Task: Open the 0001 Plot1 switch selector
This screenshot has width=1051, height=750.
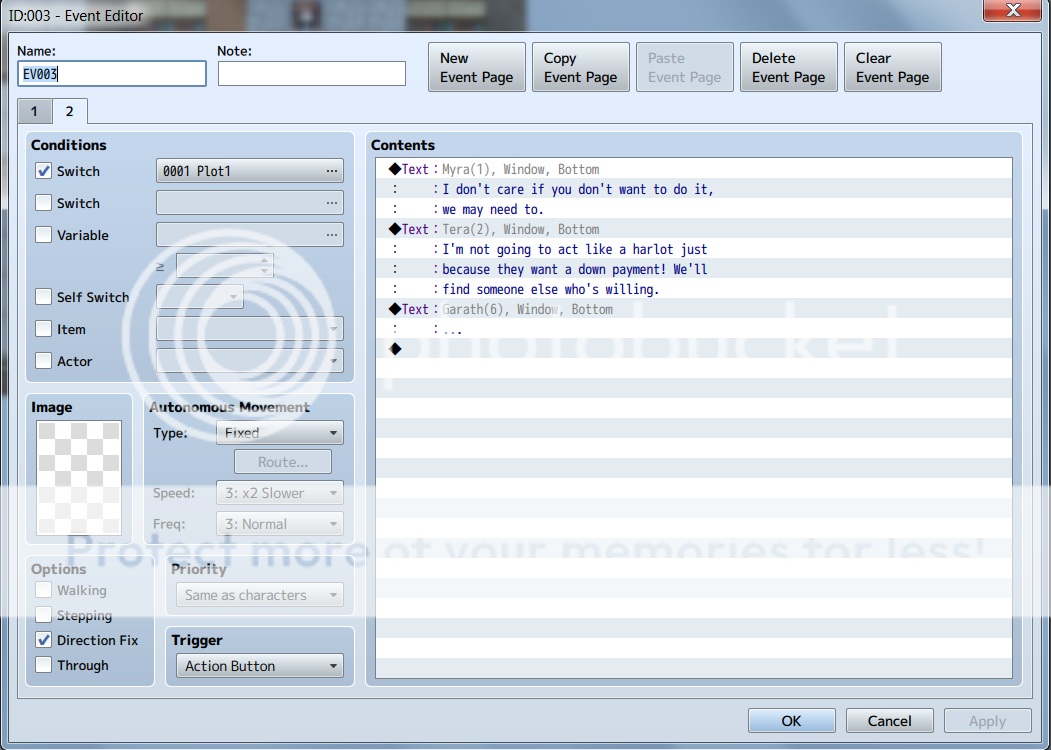Action: [250, 171]
